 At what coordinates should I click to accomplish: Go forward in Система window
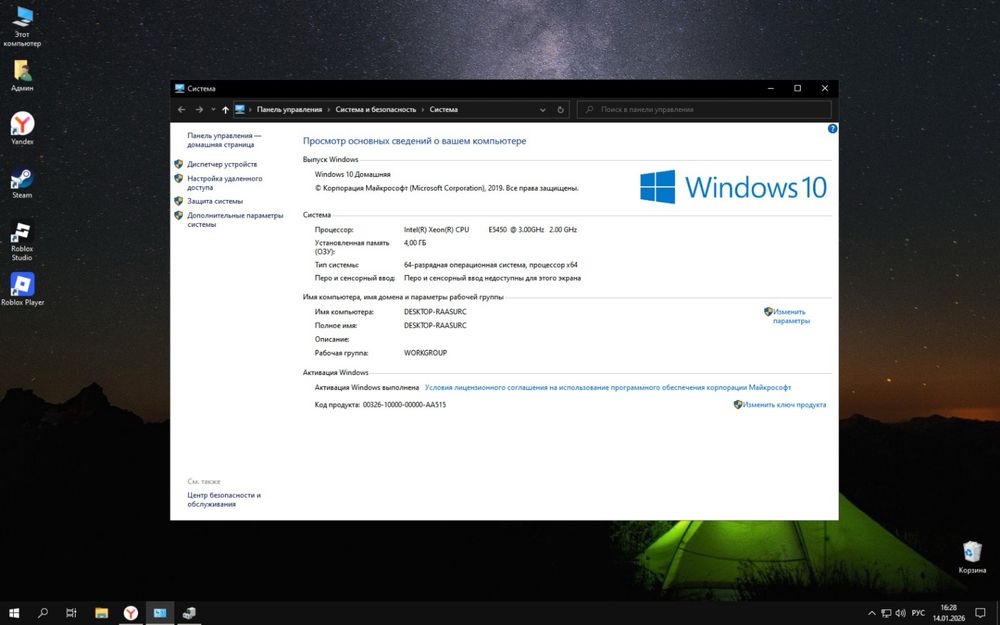199,110
